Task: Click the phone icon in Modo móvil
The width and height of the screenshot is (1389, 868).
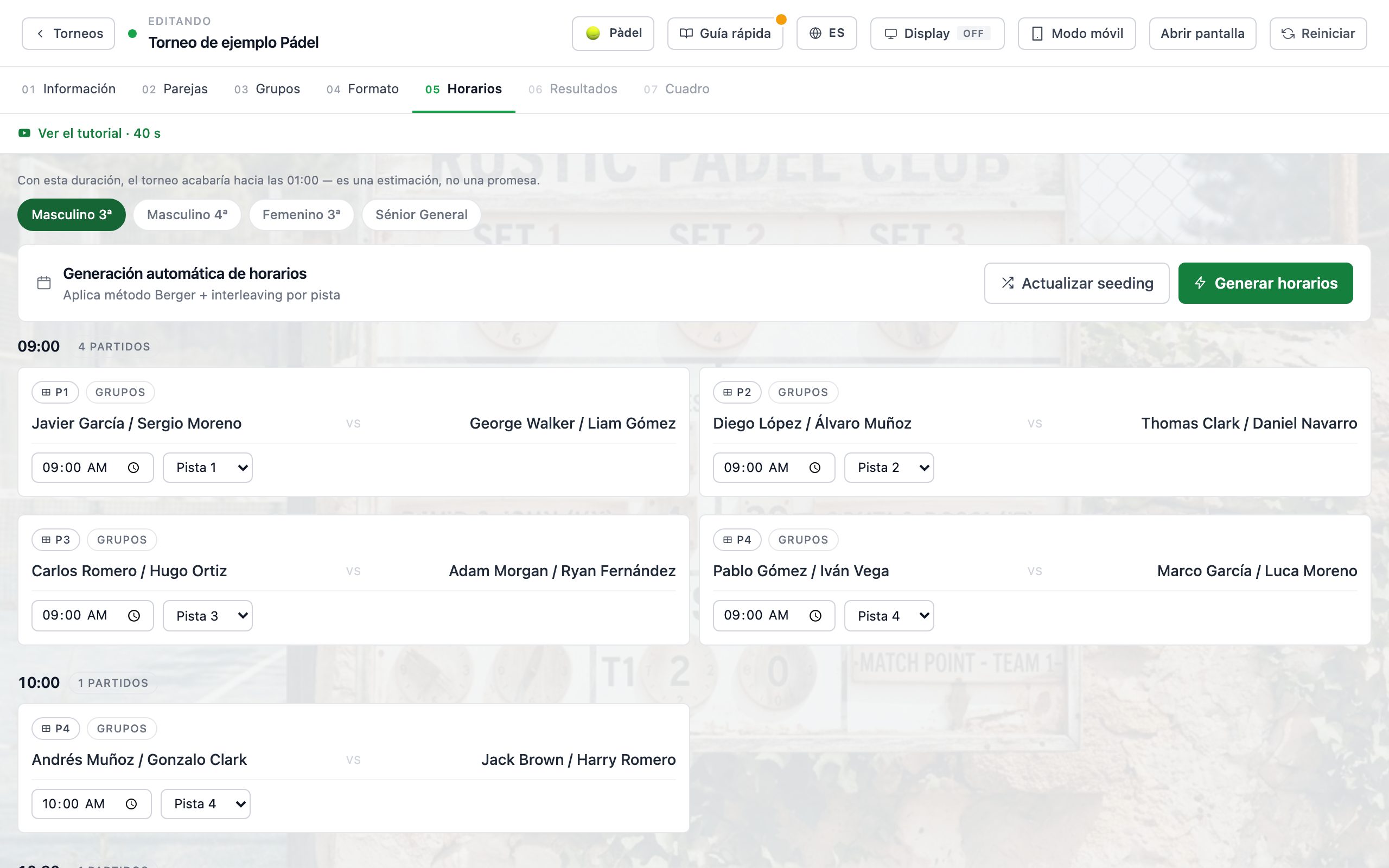Action: 1037,34
